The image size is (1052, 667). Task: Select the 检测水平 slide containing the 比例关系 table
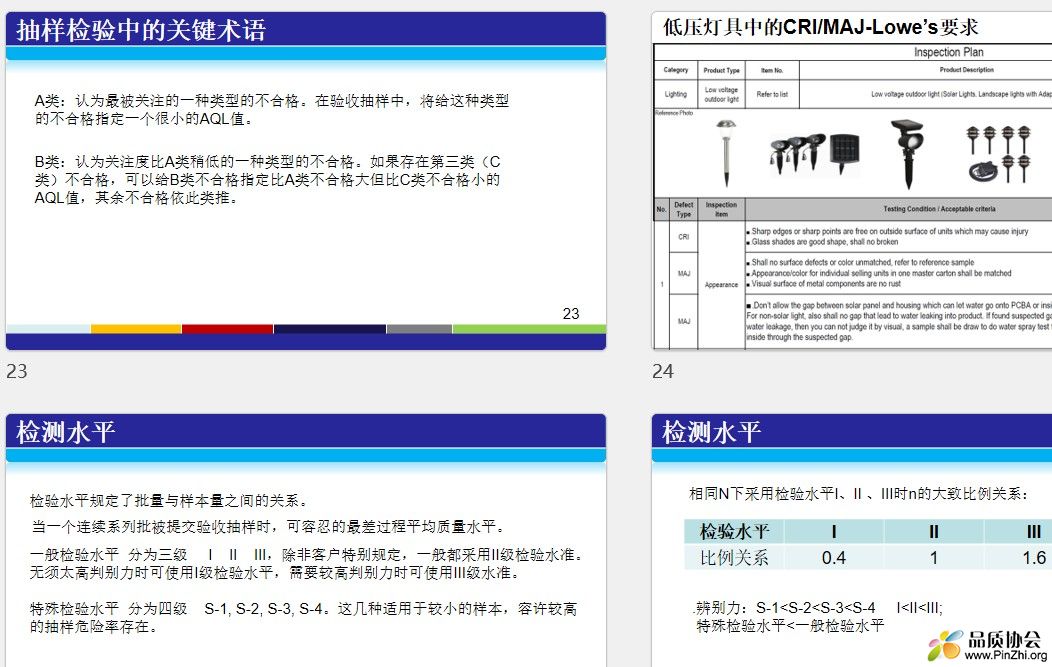tap(852, 540)
